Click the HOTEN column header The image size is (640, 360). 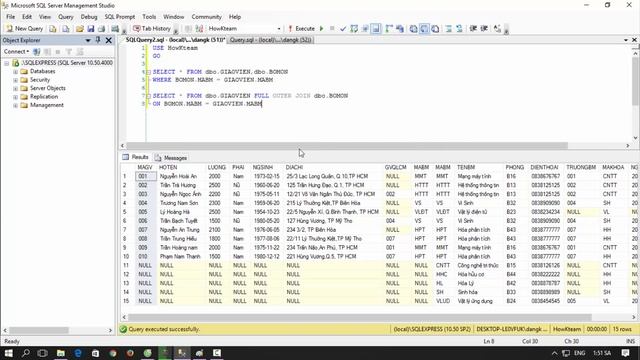coord(181,167)
